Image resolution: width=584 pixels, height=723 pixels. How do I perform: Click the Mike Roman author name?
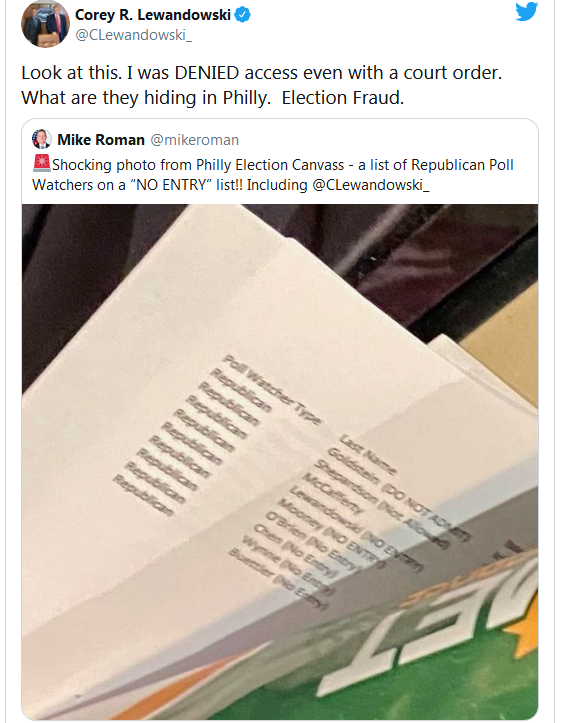click(x=100, y=139)
